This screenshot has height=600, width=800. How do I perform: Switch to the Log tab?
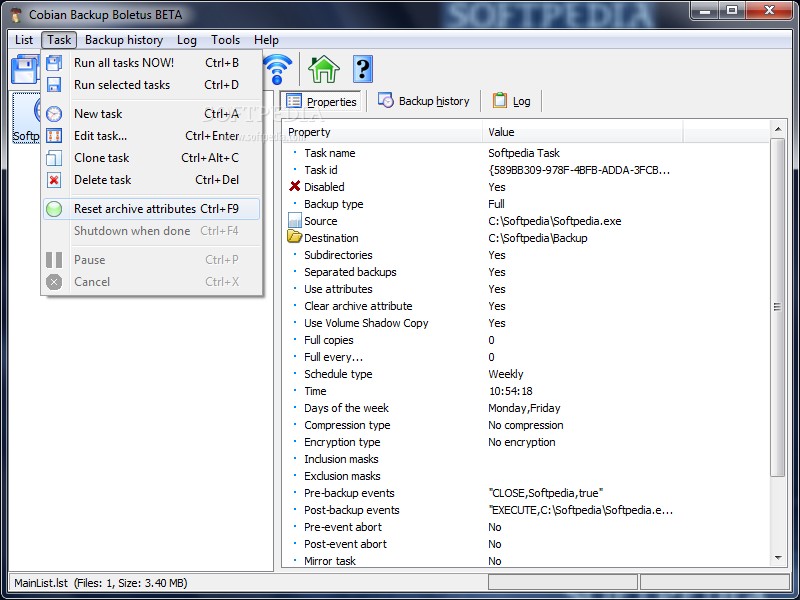512,101
